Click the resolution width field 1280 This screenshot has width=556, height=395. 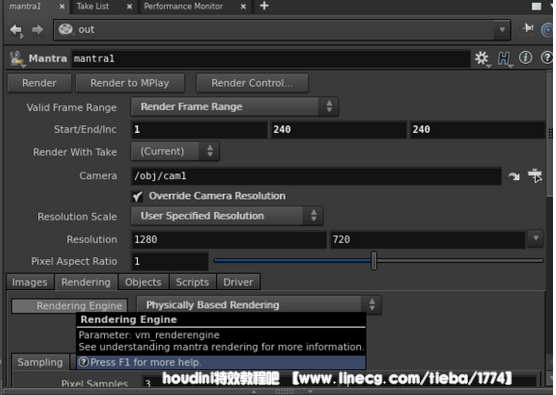pos(229,240)
